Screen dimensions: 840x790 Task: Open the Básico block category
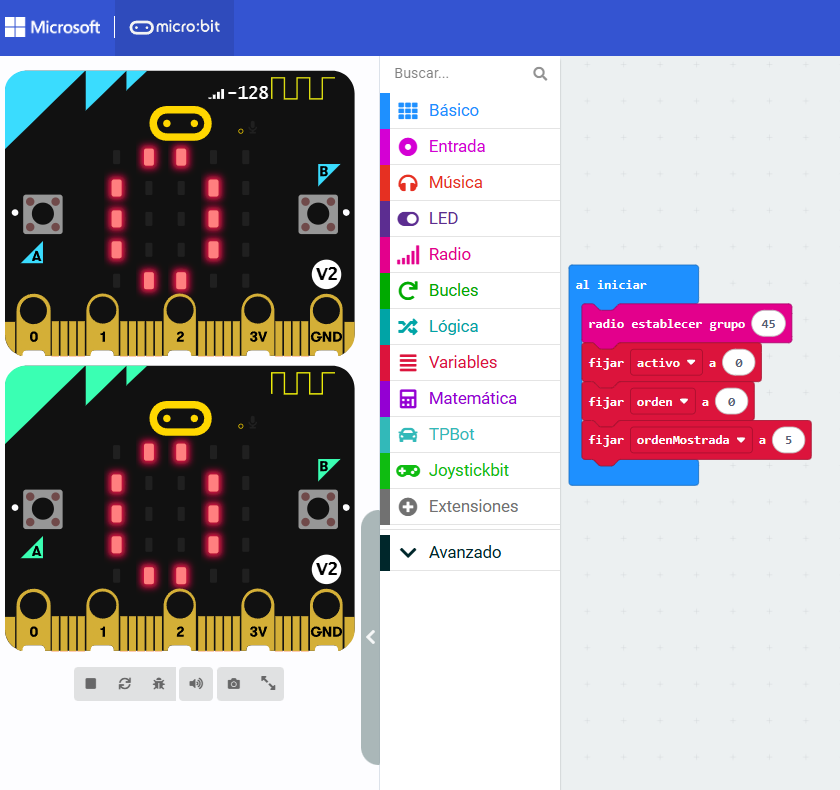pos(470,110)
